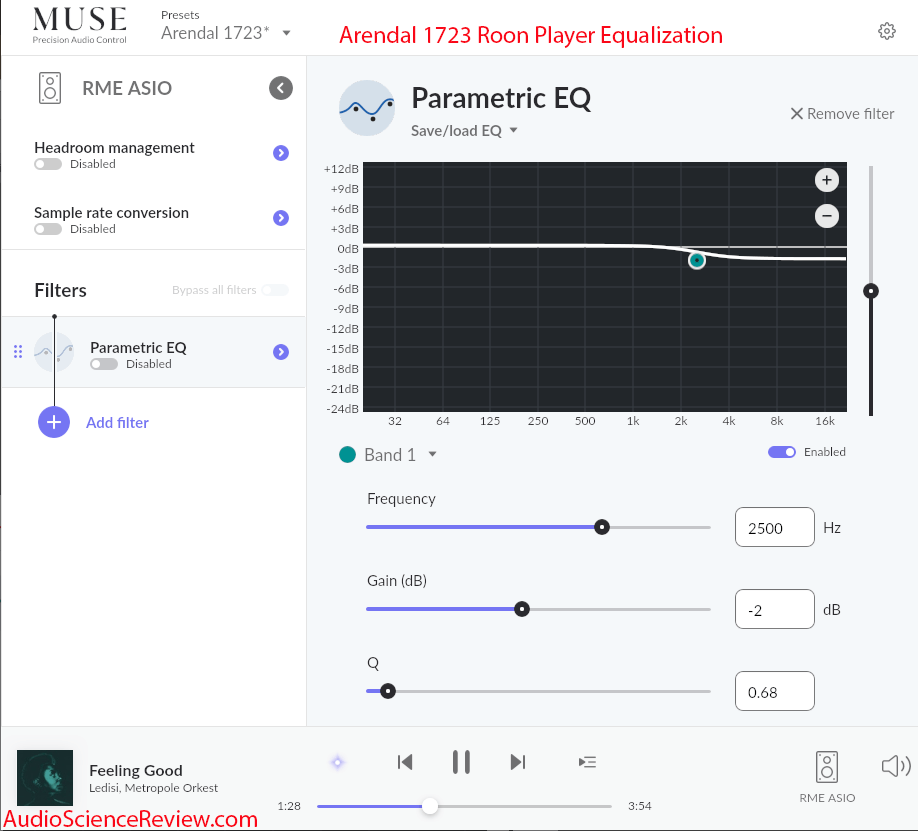The width and height of the screenshot is (918, 831).
Task: Click the plus circle to add filter
Action: [x=54, y=422]
